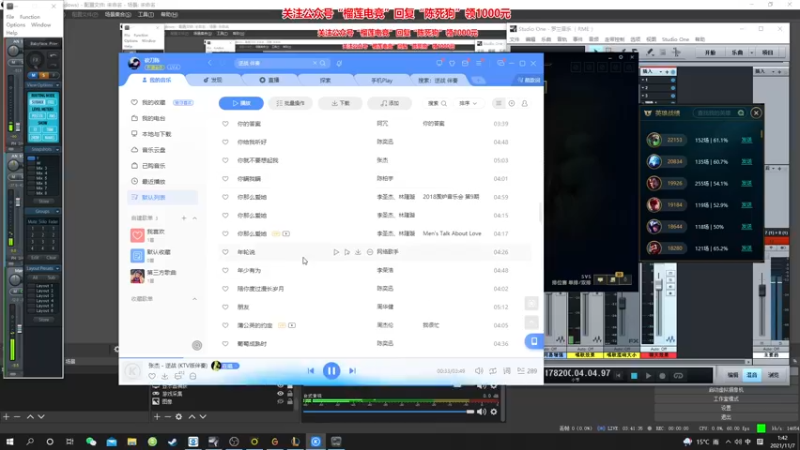Viewport: 800px width, 450px height.
Task: Add a scene with OBS scenes plus button
Action: (6, 417)
